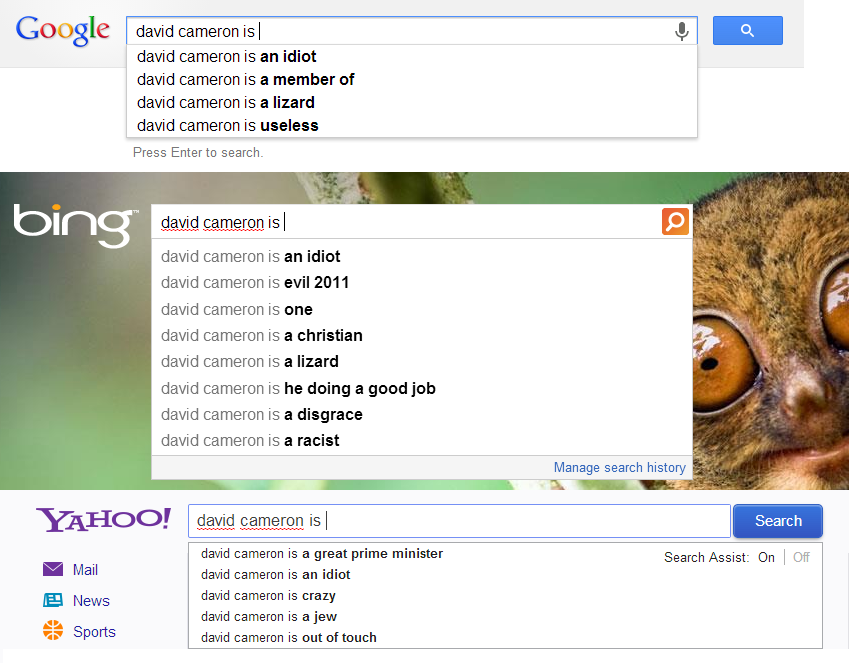Click the blue Google search magnifier button
The width and height of the screenshot is (849, 663).
point(747,31)
